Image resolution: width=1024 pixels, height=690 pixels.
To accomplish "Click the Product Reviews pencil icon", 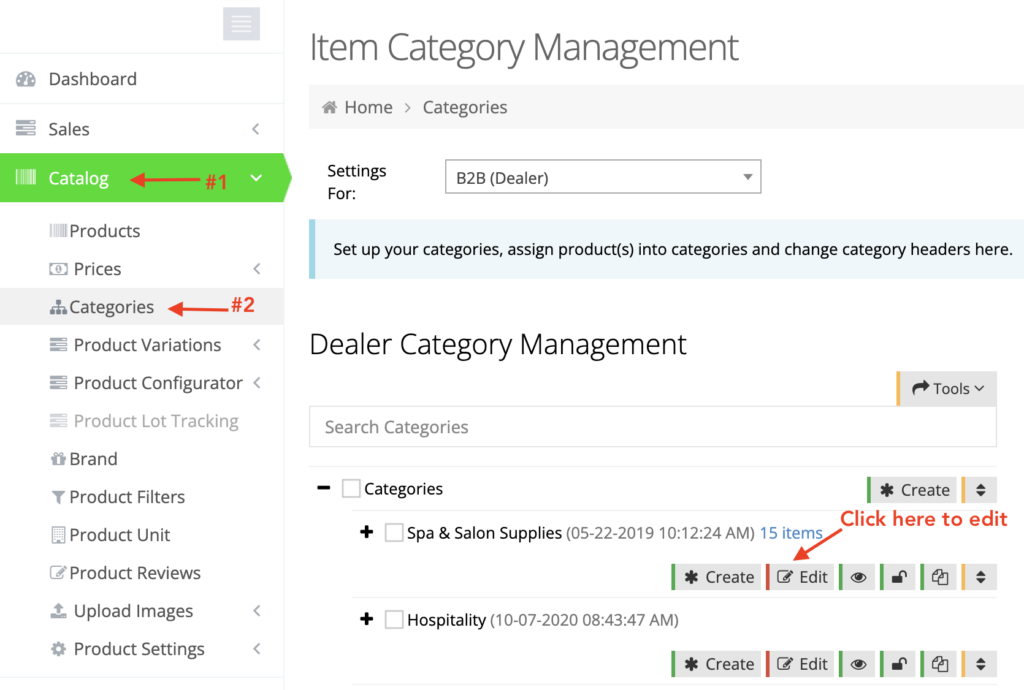I will point(58,572).
